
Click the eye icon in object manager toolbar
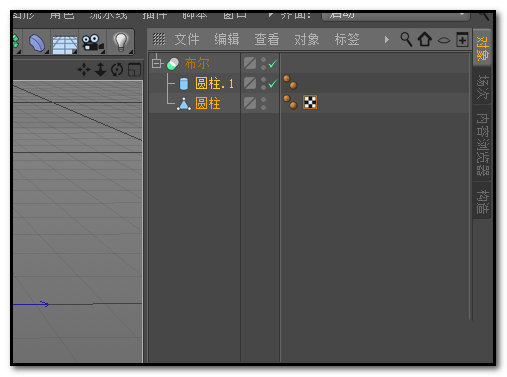[444, 40]
